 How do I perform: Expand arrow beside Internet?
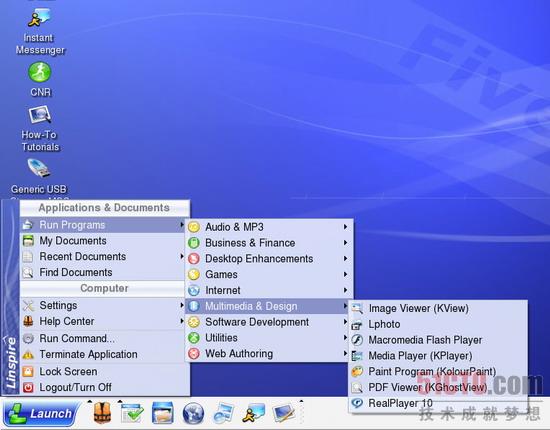coord(346,290)
